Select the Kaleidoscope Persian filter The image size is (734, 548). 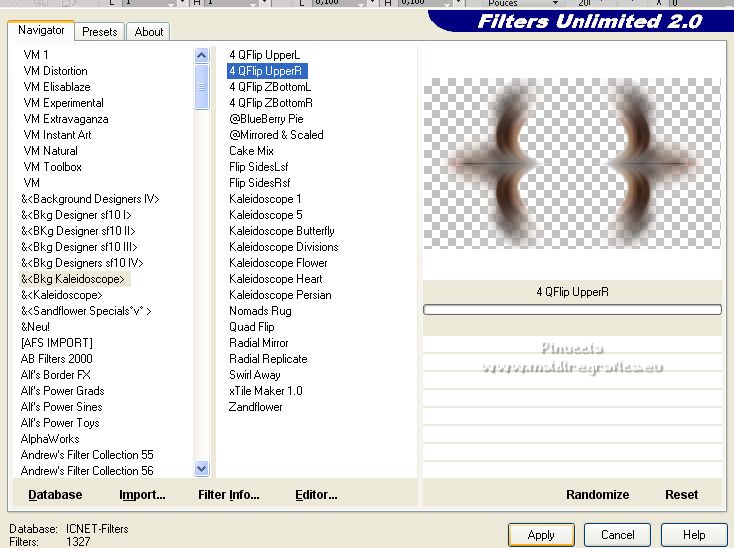(x=280, y=295)
